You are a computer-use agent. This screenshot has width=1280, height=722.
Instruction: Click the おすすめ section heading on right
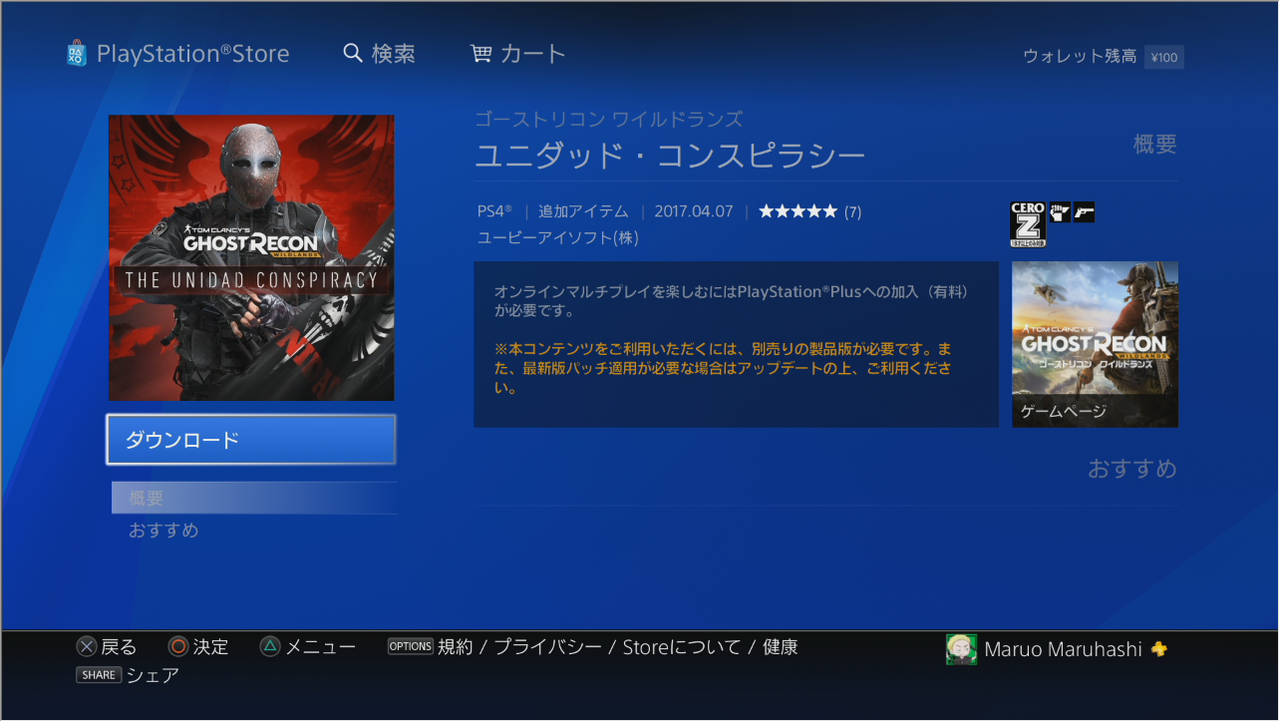(x=1133, y=469)
